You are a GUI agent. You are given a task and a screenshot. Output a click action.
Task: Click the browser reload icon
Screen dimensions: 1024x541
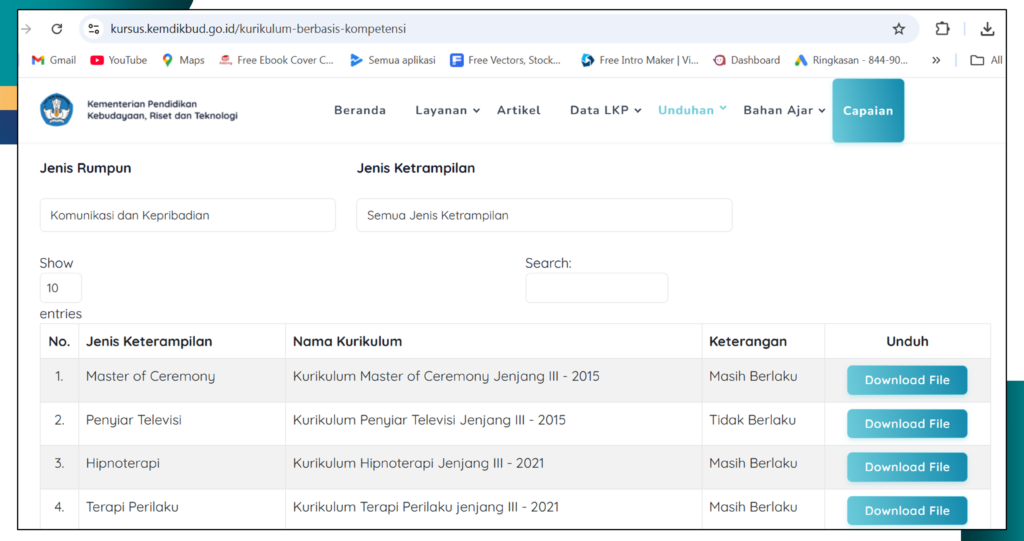[56, 29]
